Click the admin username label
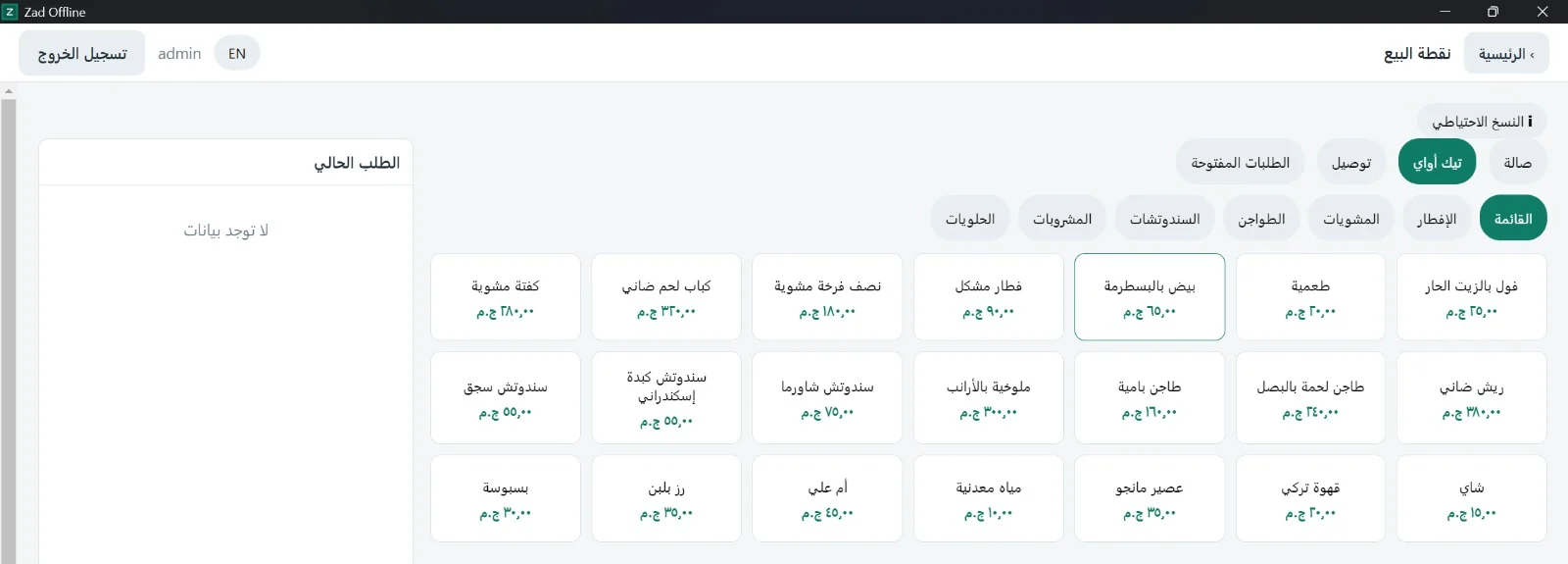Viewport: 1568px width, 564px height. click(179, 53)
